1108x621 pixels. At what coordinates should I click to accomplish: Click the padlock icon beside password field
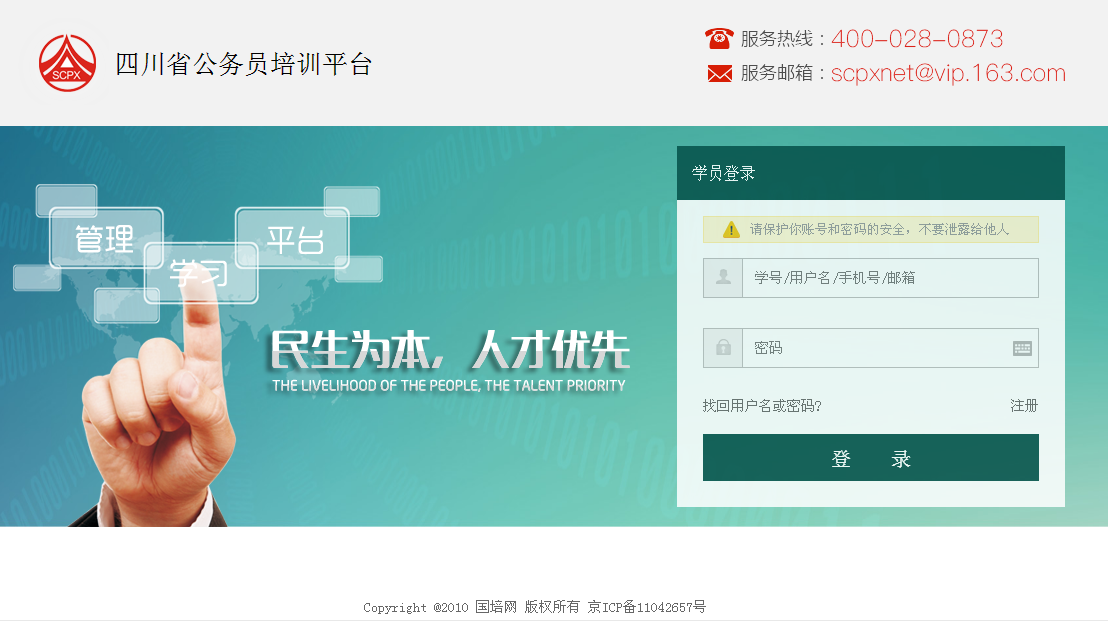coord(723,348)
